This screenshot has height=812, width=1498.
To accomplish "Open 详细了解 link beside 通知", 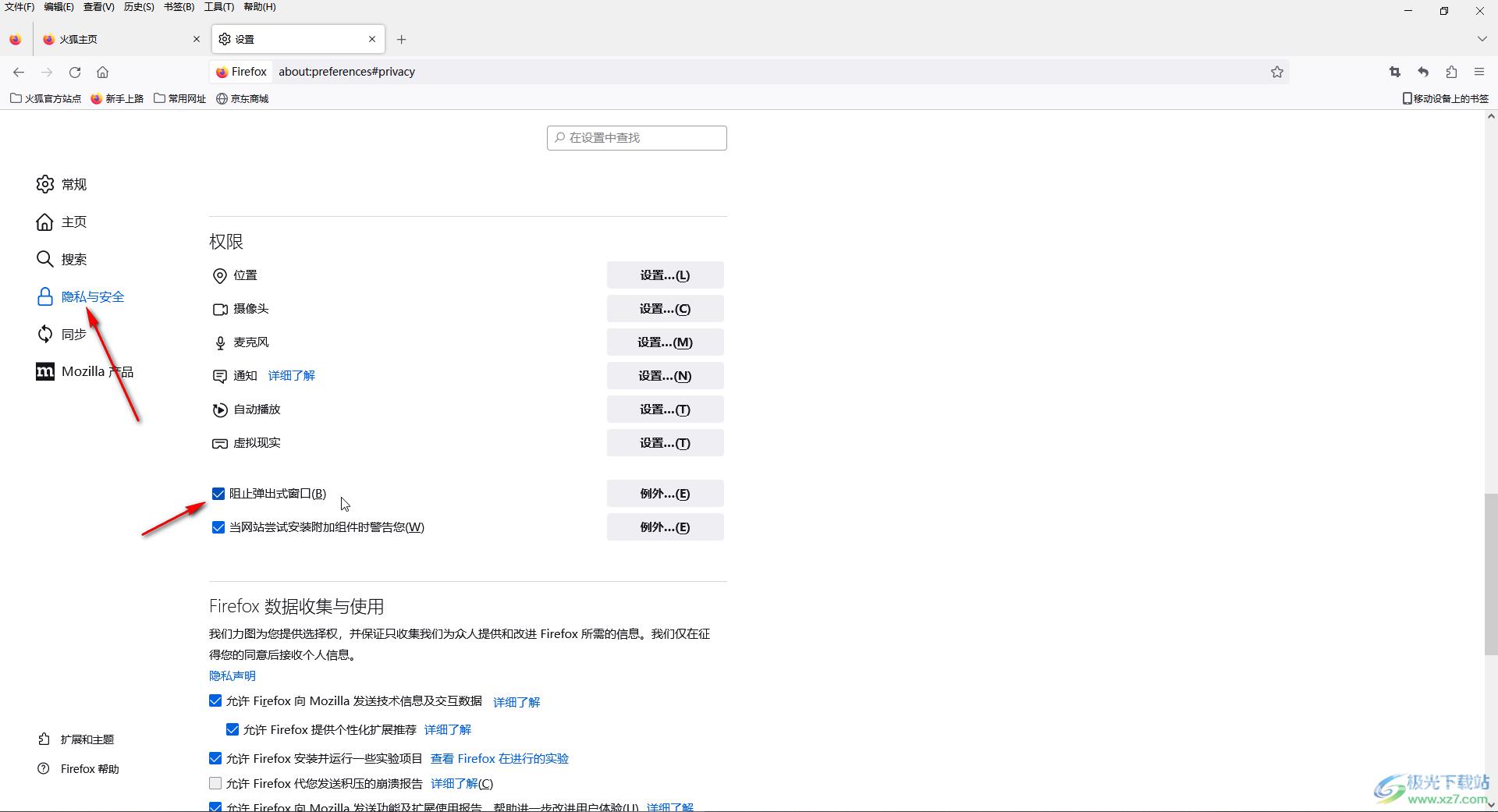I will [292, 376].
